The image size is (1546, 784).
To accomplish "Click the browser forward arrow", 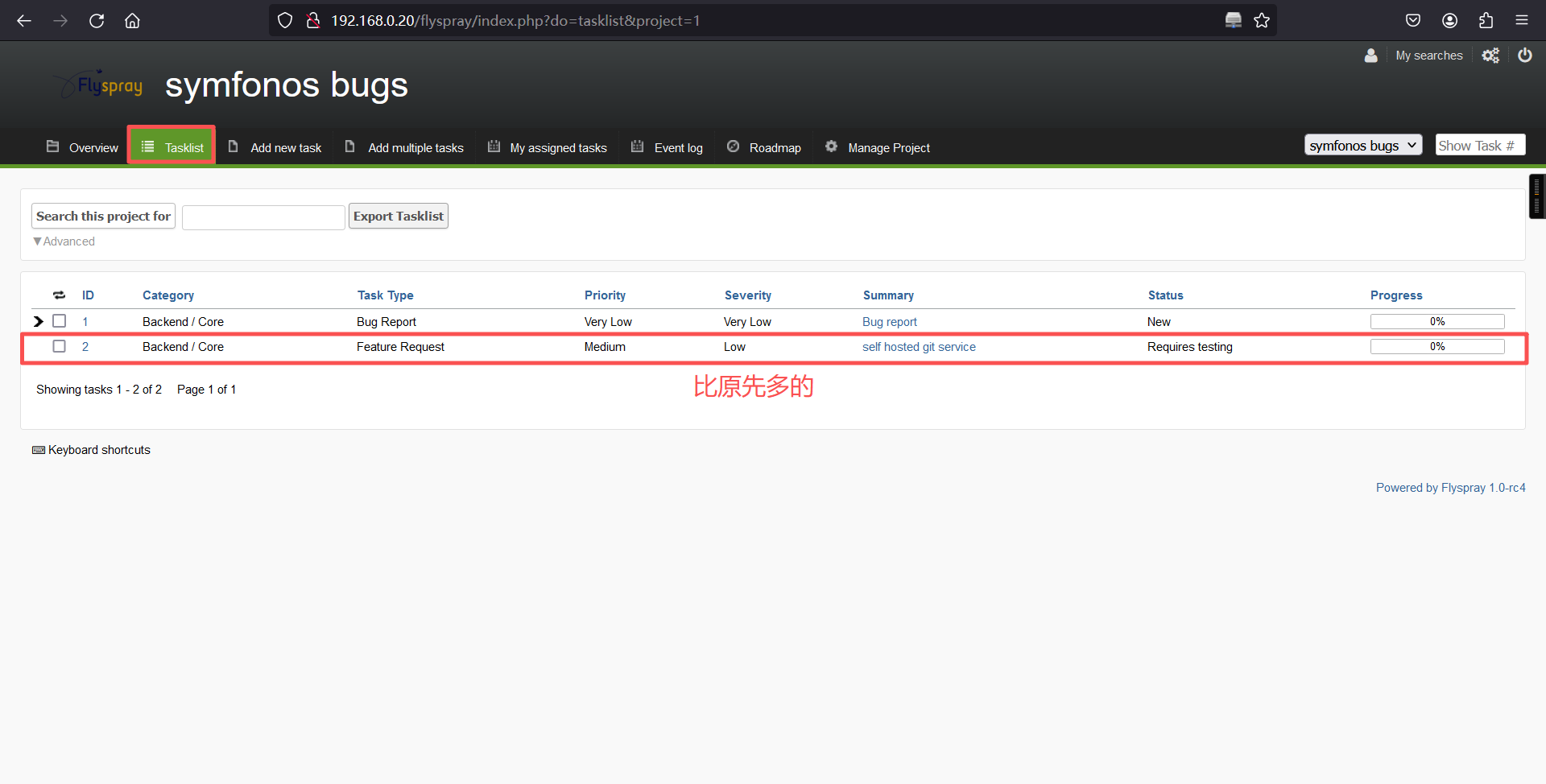I will click(x=60, y=20).
